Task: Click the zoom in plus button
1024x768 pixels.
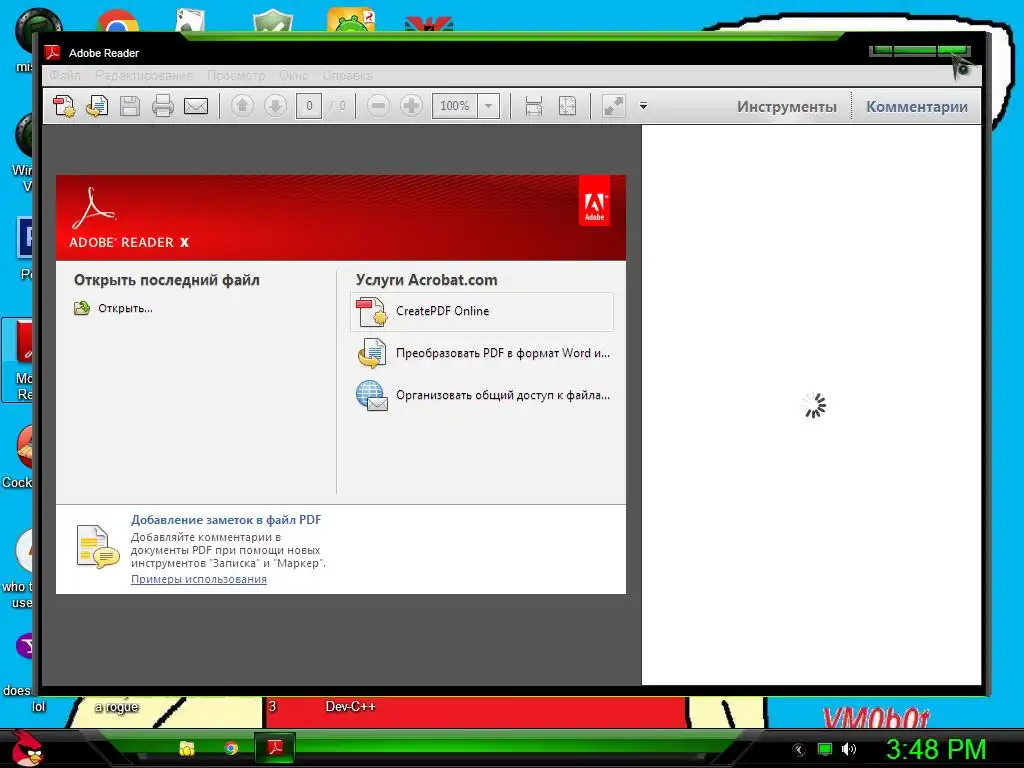Action: [x=411, y=105]
